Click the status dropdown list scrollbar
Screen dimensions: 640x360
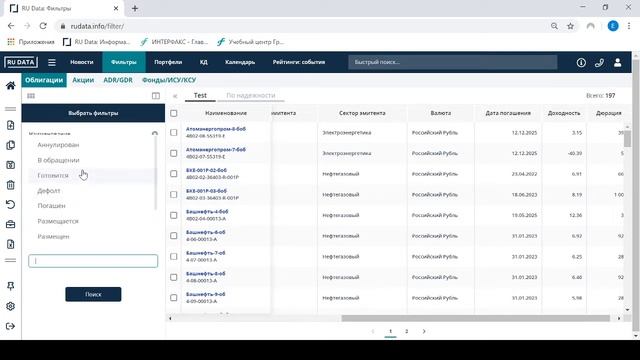coord(155,173)
